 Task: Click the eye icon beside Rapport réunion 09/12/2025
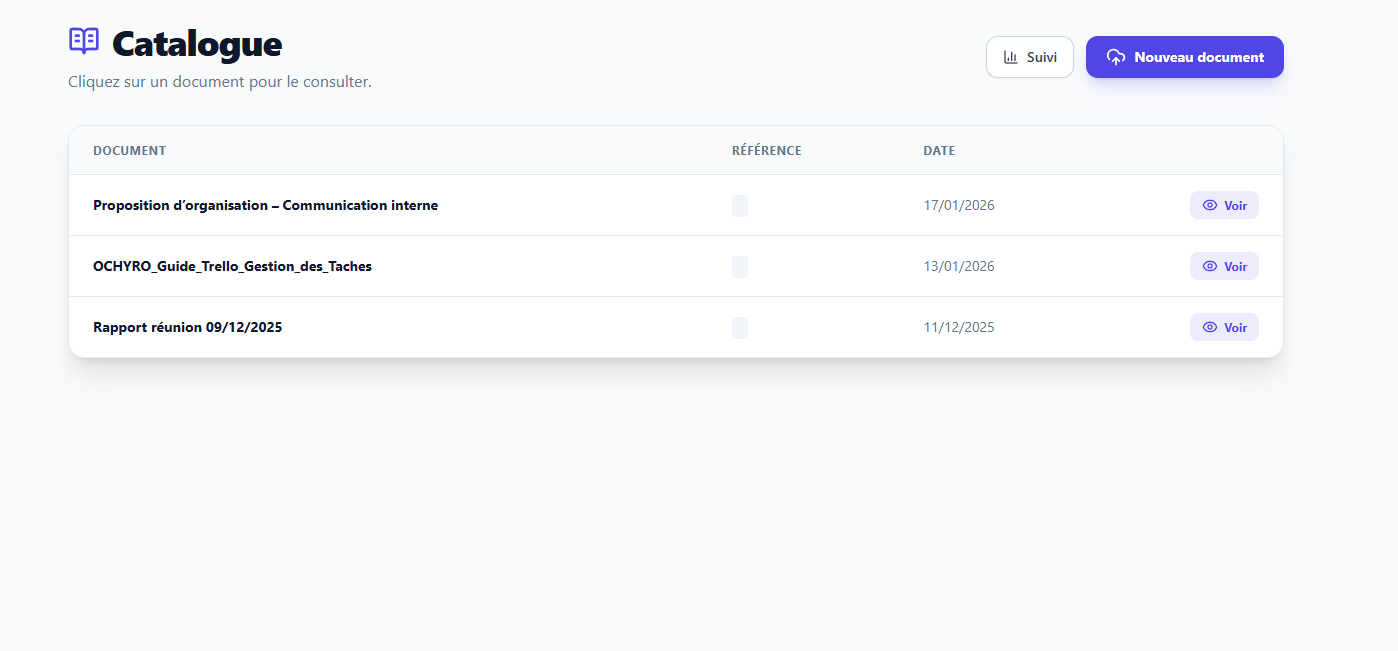pyautogui.click(x=1211, y=327)
